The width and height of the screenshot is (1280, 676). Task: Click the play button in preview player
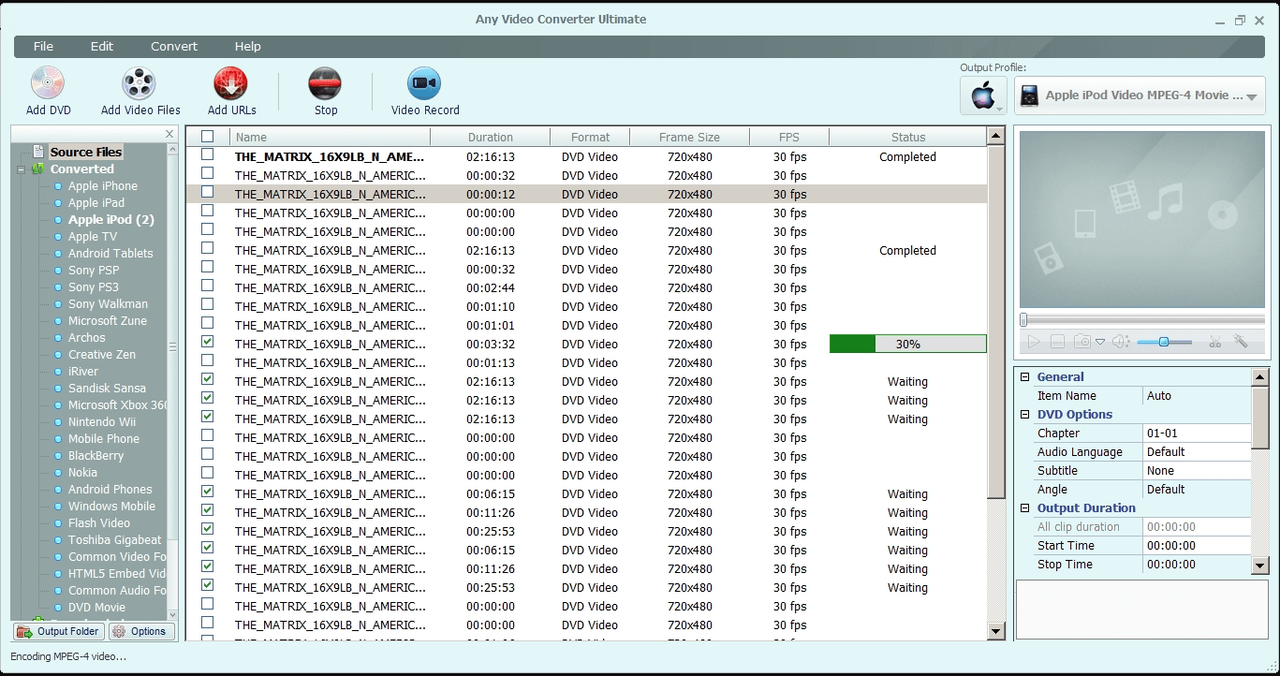pos(1033,342)
